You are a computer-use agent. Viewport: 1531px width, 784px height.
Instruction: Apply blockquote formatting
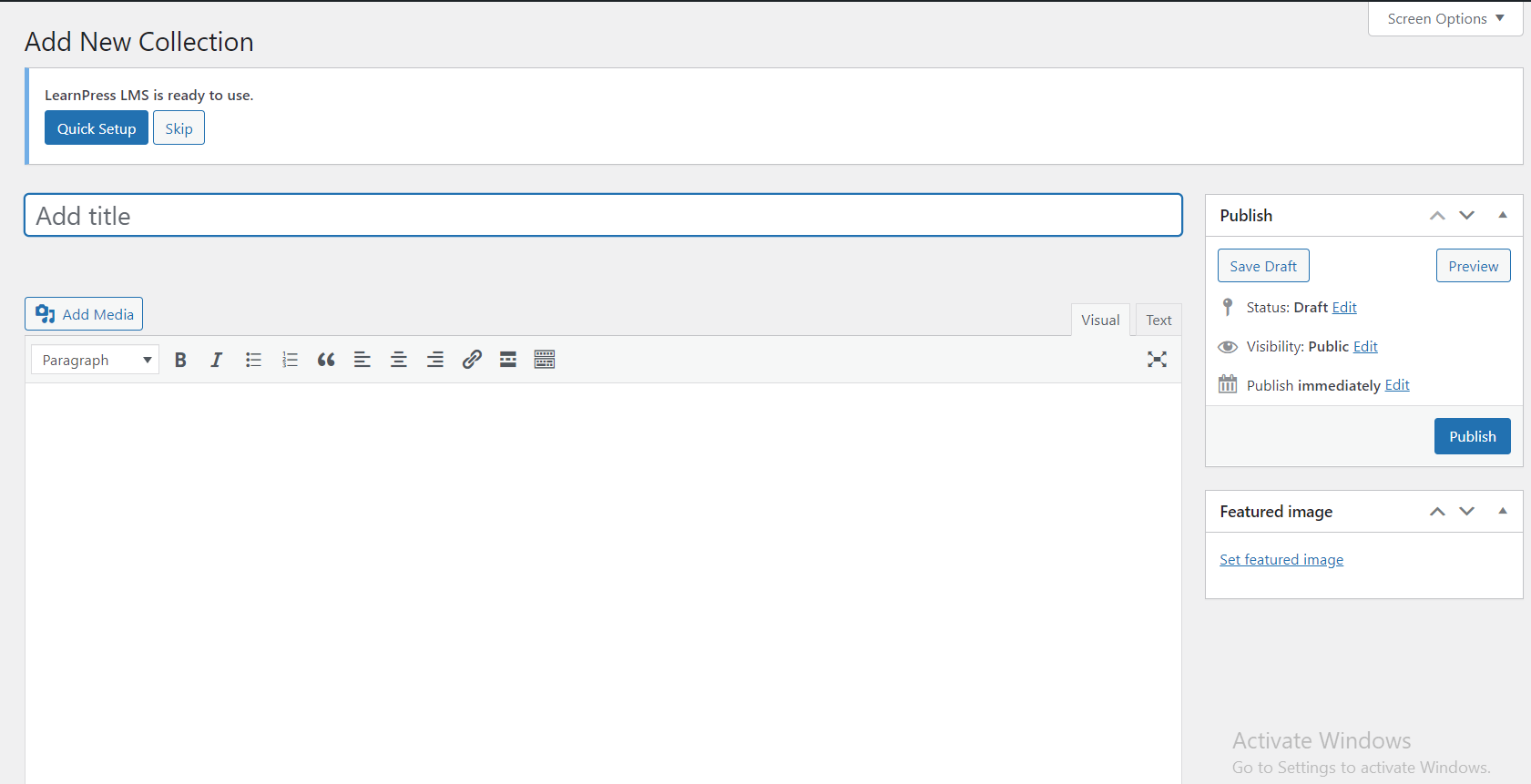click(326, 360)
